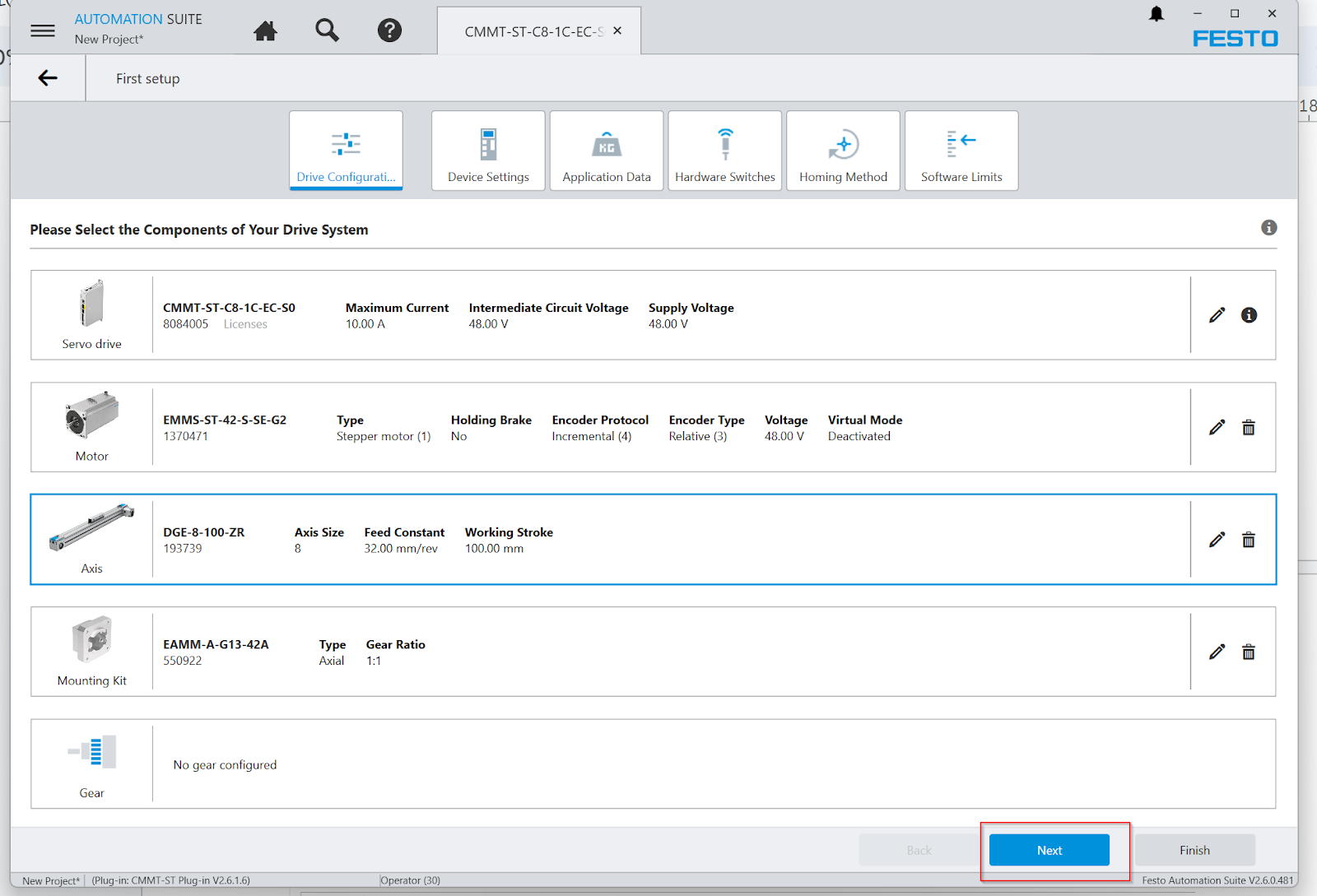Show servo drive information icon
The height and width of the screenshot is (896, 1317).
(x=1249, y=315)
